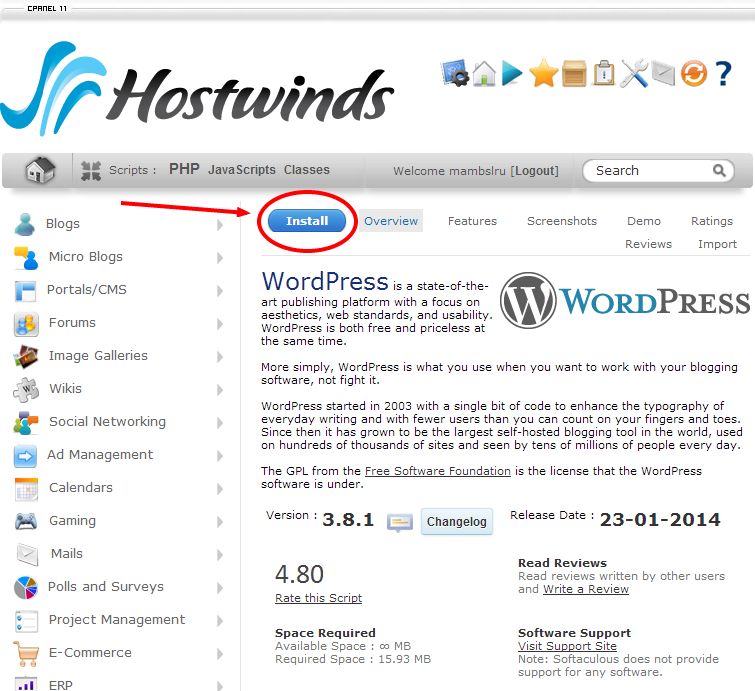Click the Forums category icon
Viewport: 755px width, 691px height.
click(x=26, y=324)
